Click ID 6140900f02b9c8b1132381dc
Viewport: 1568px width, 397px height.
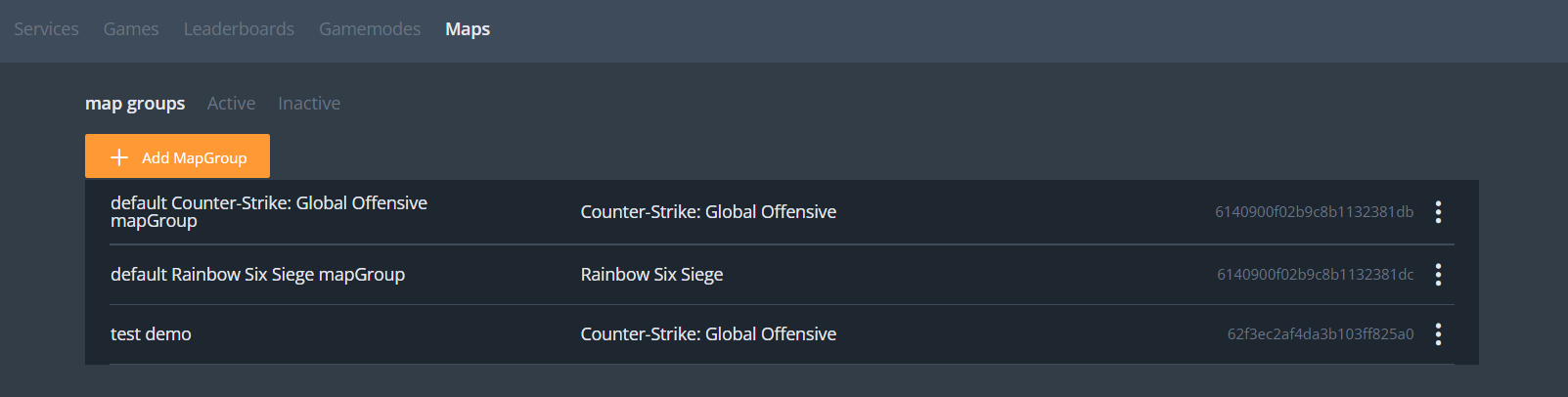coord(1315,275)
